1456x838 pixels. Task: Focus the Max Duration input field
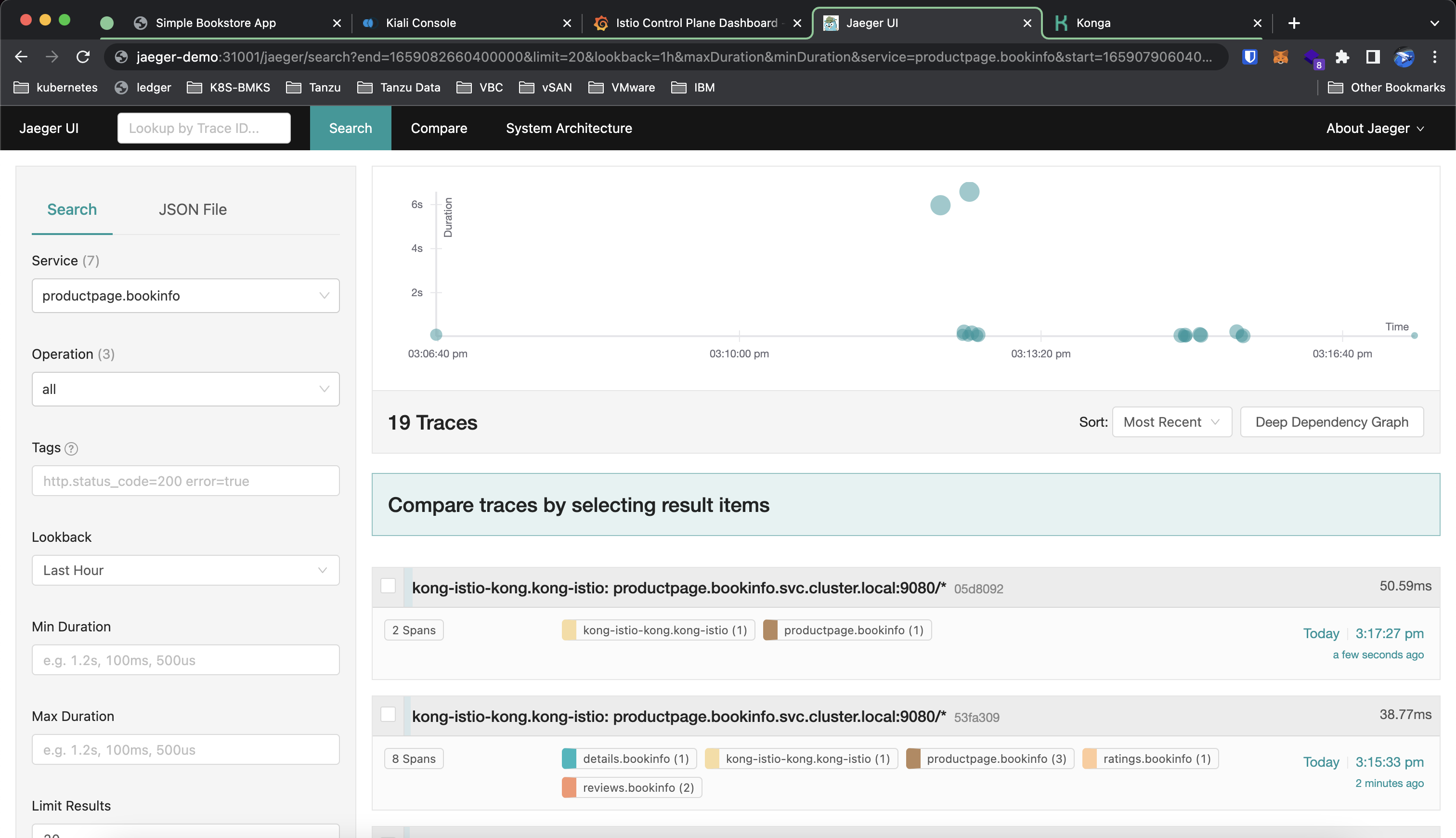(186, 749)
